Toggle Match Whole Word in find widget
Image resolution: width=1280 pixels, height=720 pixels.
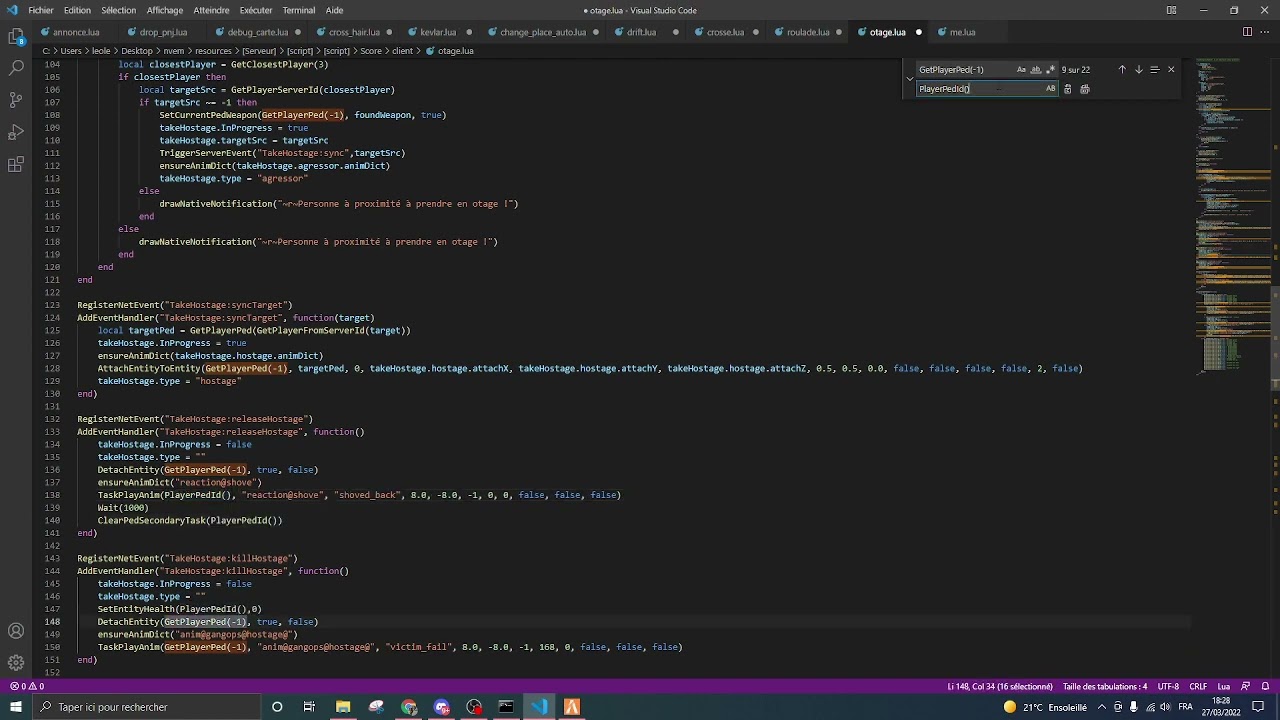(1036, 70)
